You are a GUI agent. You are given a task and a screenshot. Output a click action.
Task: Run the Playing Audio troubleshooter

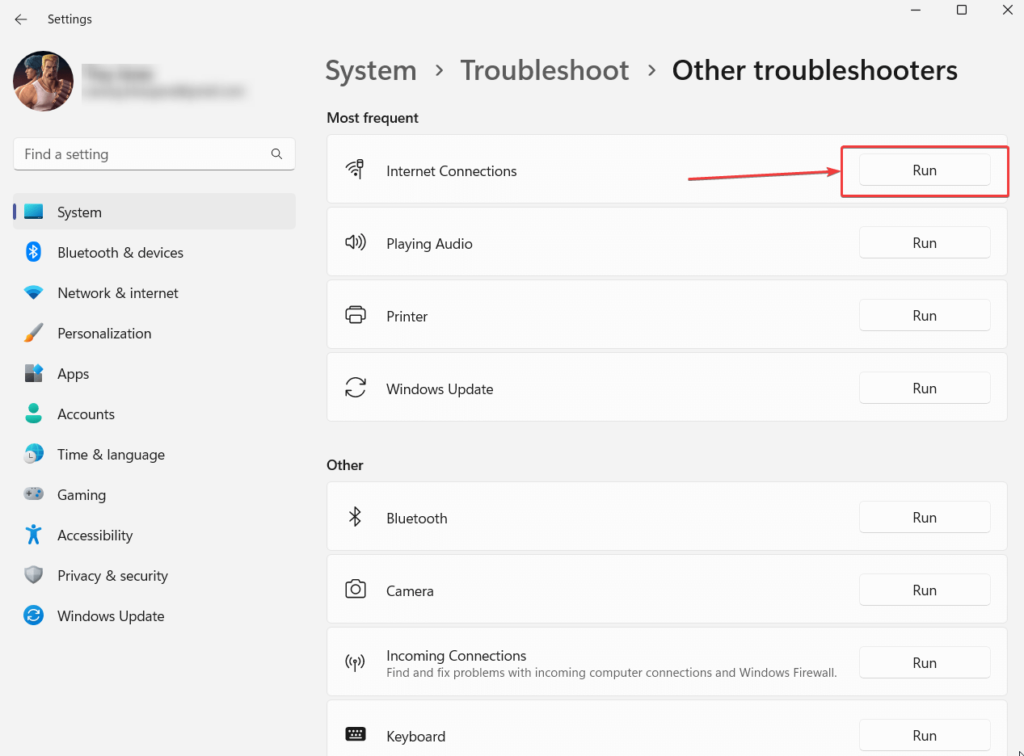924,243
